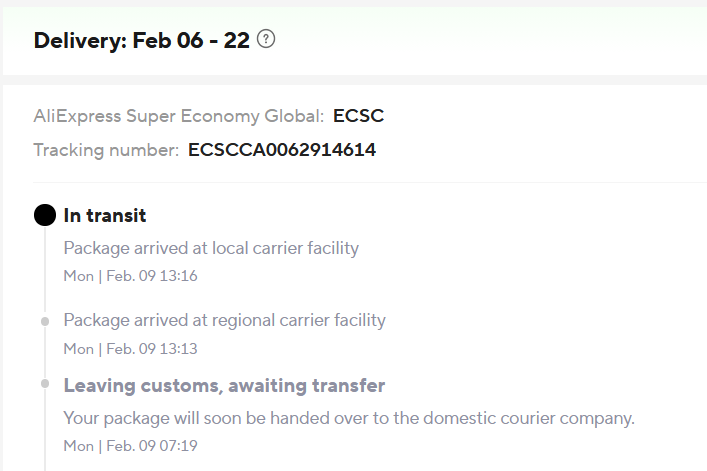Click "Package arrived at local carrier facility" entry
Image resolution: width=707 pixels, height=471 pixels.
(x=211, y=248)
